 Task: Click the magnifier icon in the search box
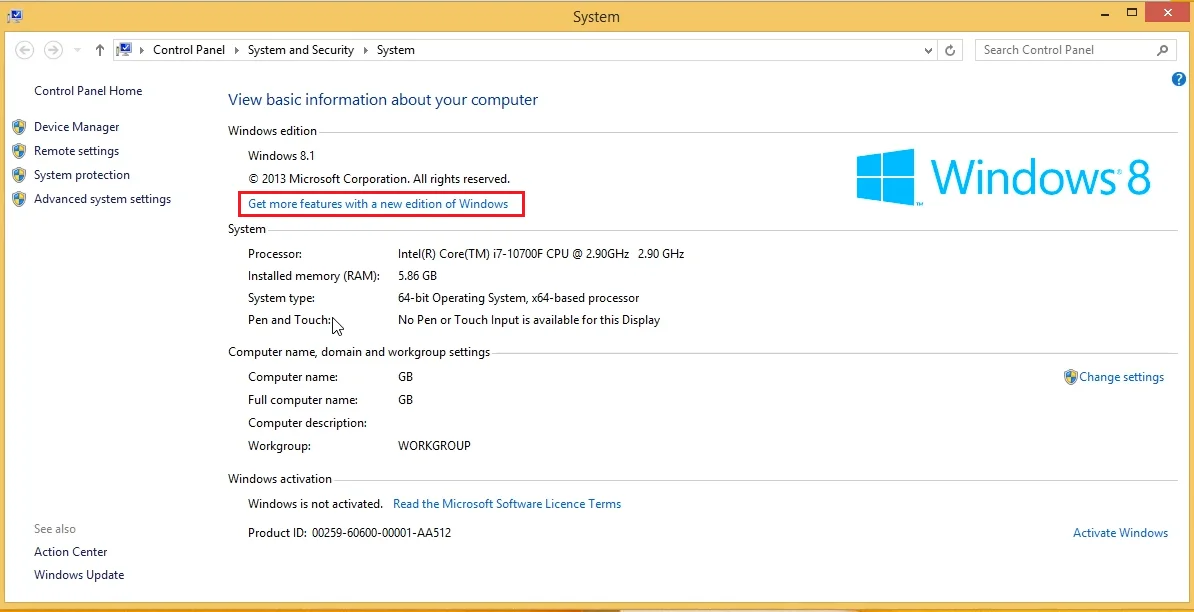pos(1162,50)
